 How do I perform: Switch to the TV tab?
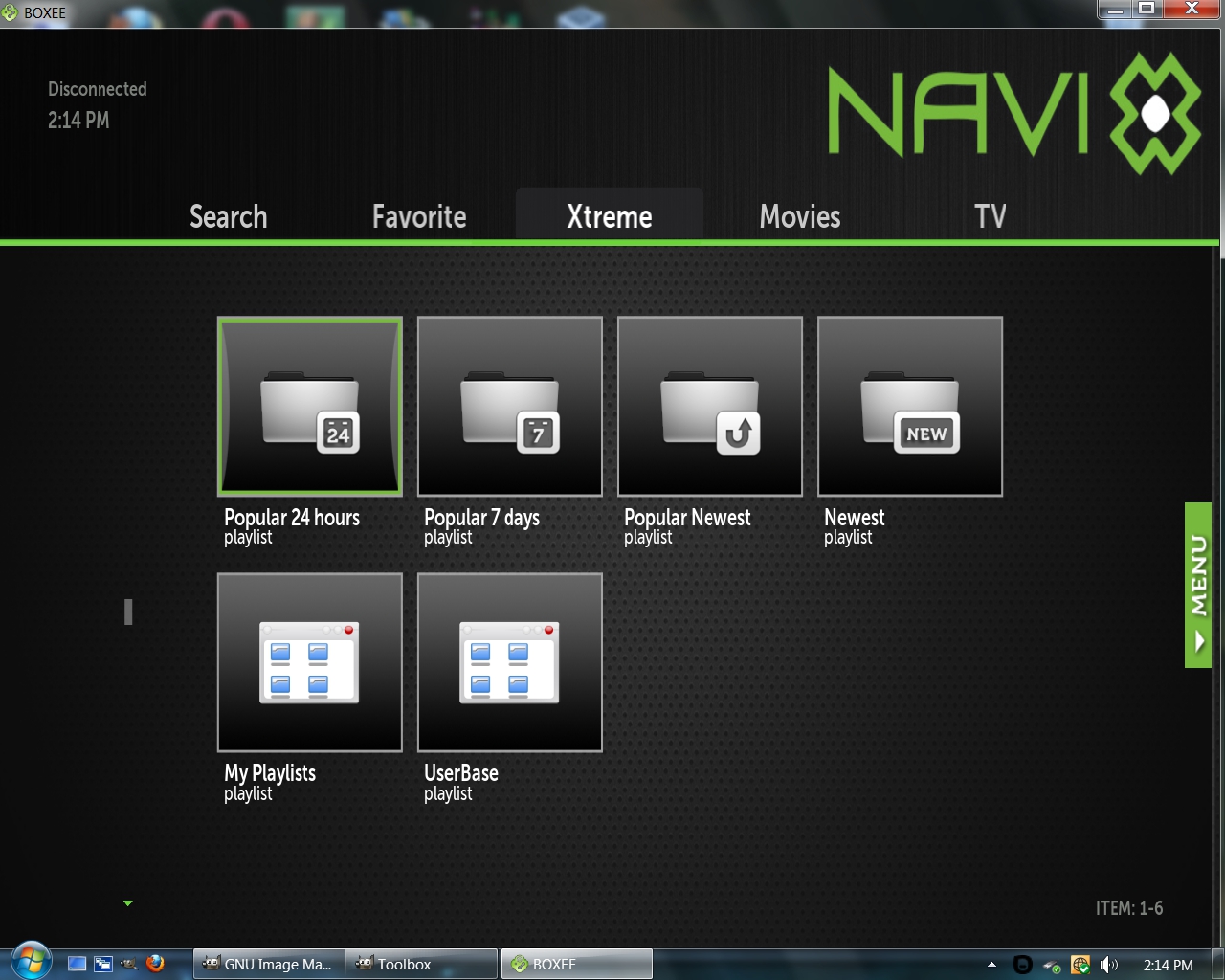(x=991, y=216)
